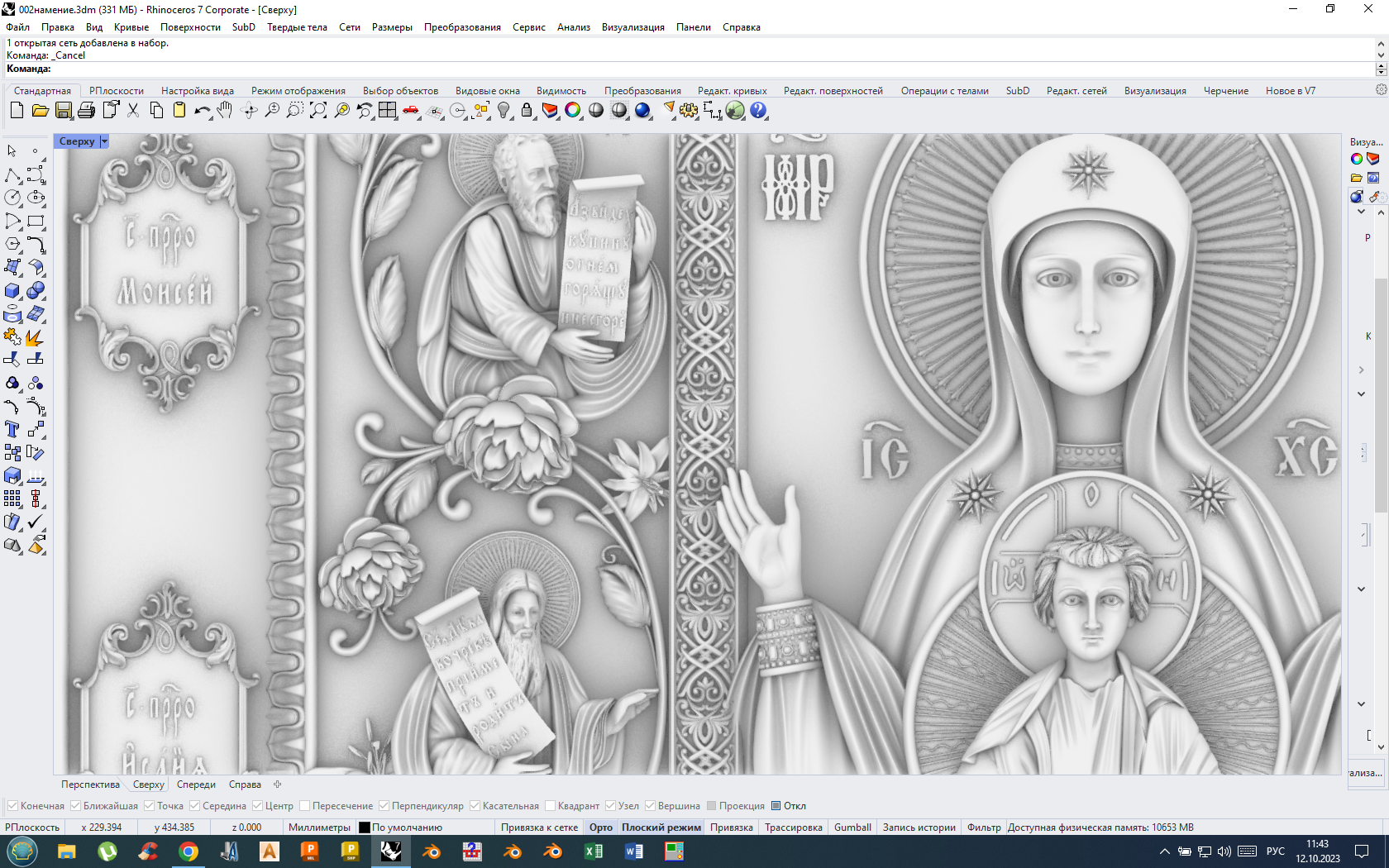Screen dimensions: 1389x868
Task: Select the arrow pointer selection tool
Action: (x=12, y=151)
